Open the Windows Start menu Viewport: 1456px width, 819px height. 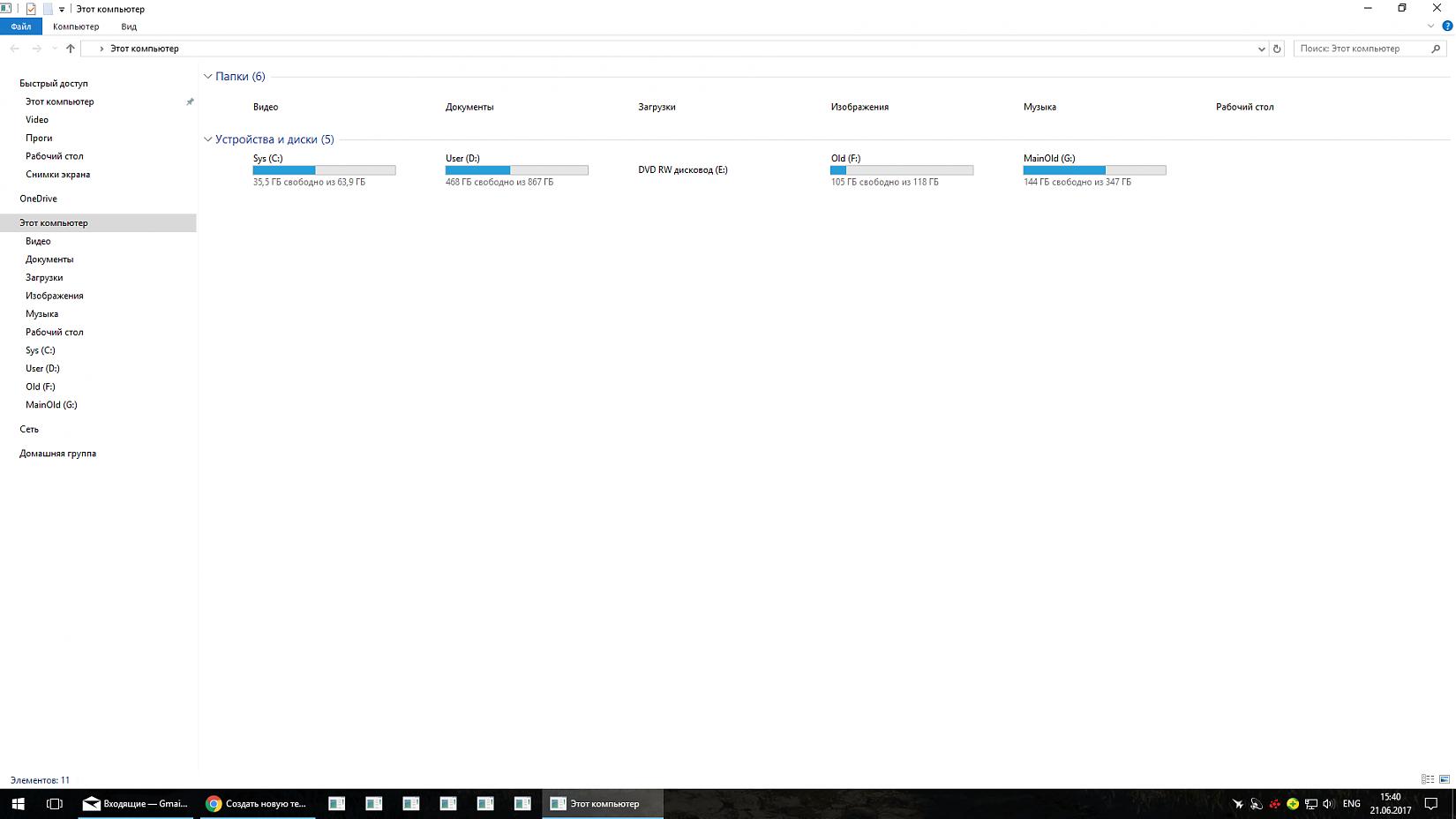(x=18, y=803)
